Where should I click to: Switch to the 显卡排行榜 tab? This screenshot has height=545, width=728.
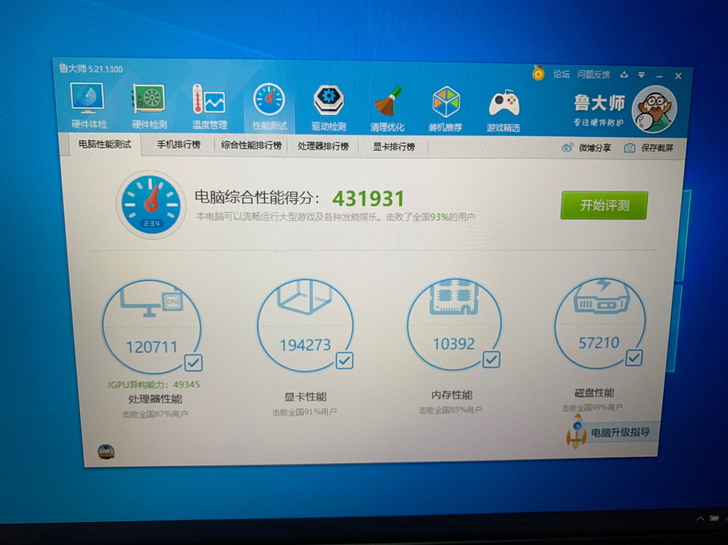(394, 147)
